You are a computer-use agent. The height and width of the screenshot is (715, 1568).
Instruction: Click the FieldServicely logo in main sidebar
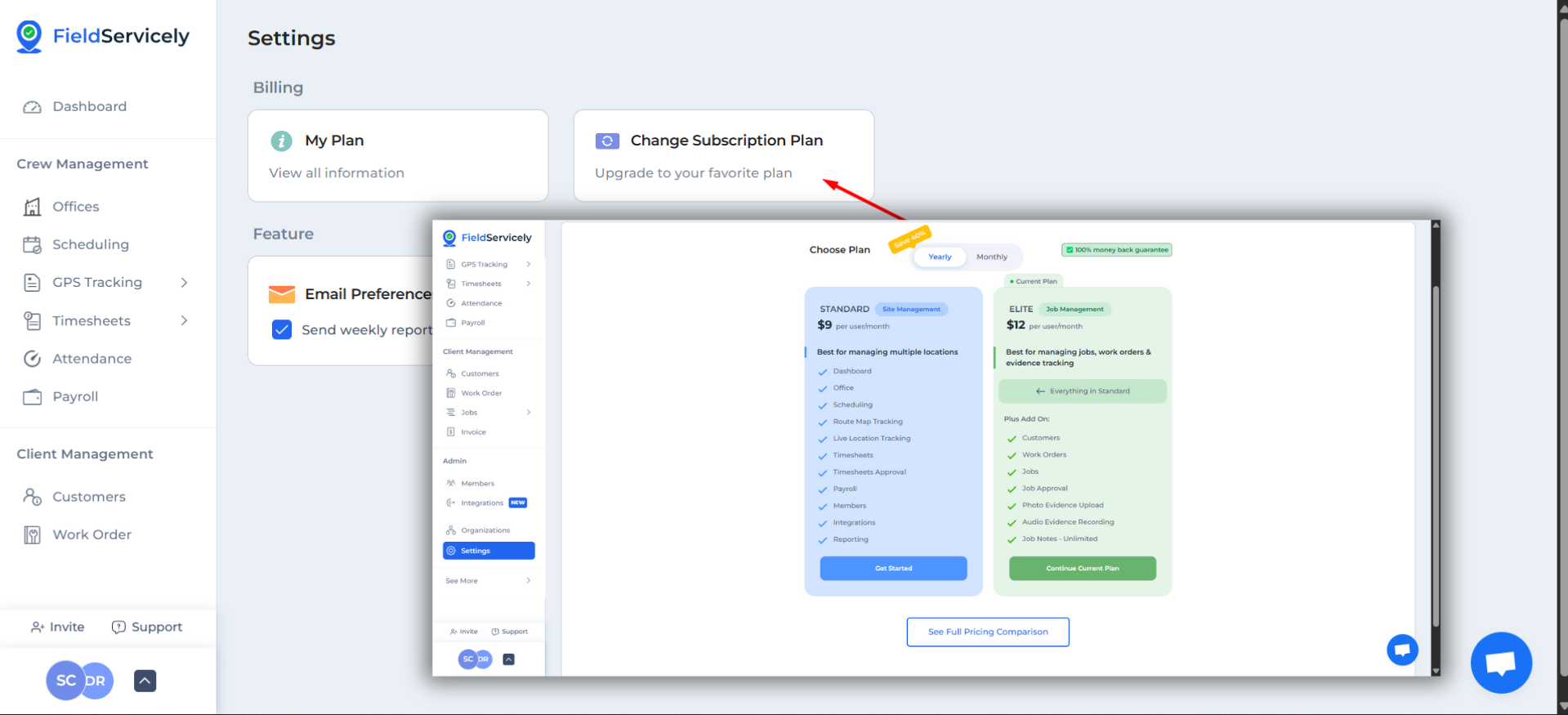[x=103, y=36]
